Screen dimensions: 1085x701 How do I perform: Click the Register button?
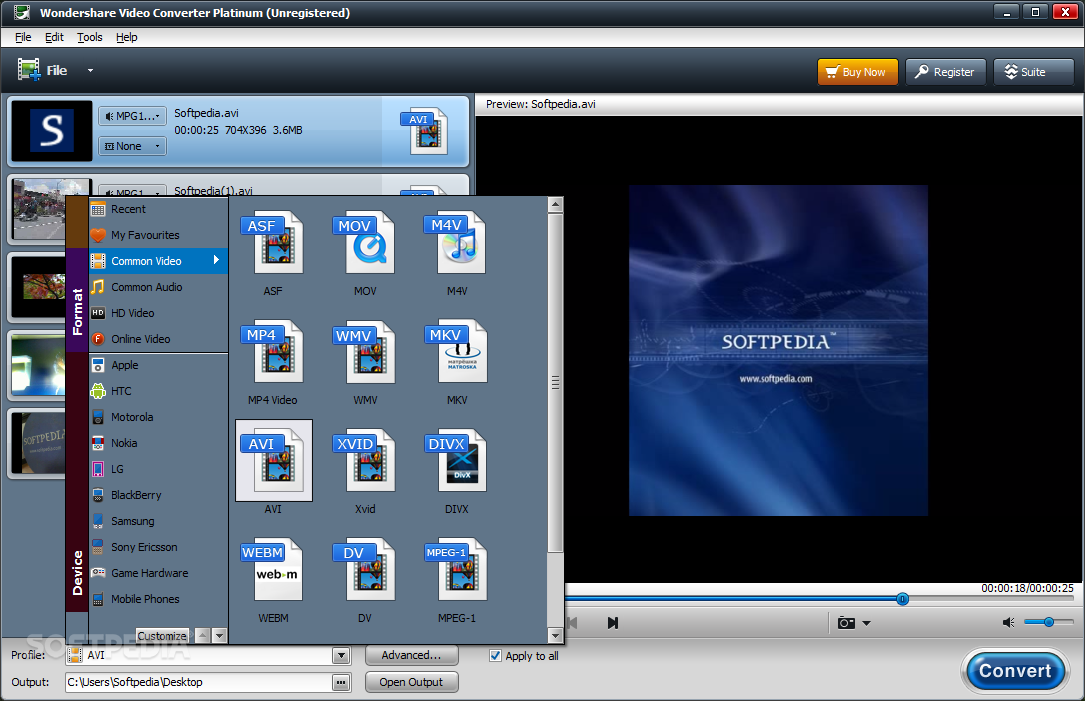[x=945, y=72]
